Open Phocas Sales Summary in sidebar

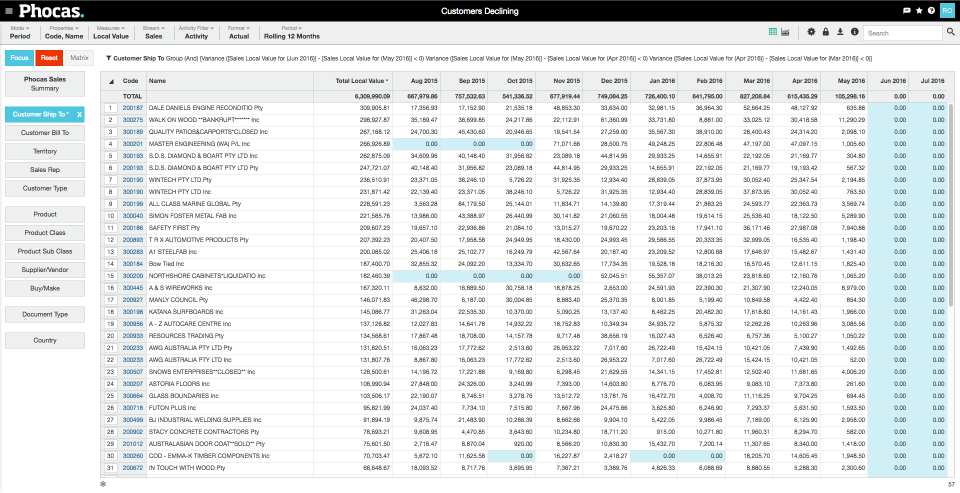[x=45, y=84]
